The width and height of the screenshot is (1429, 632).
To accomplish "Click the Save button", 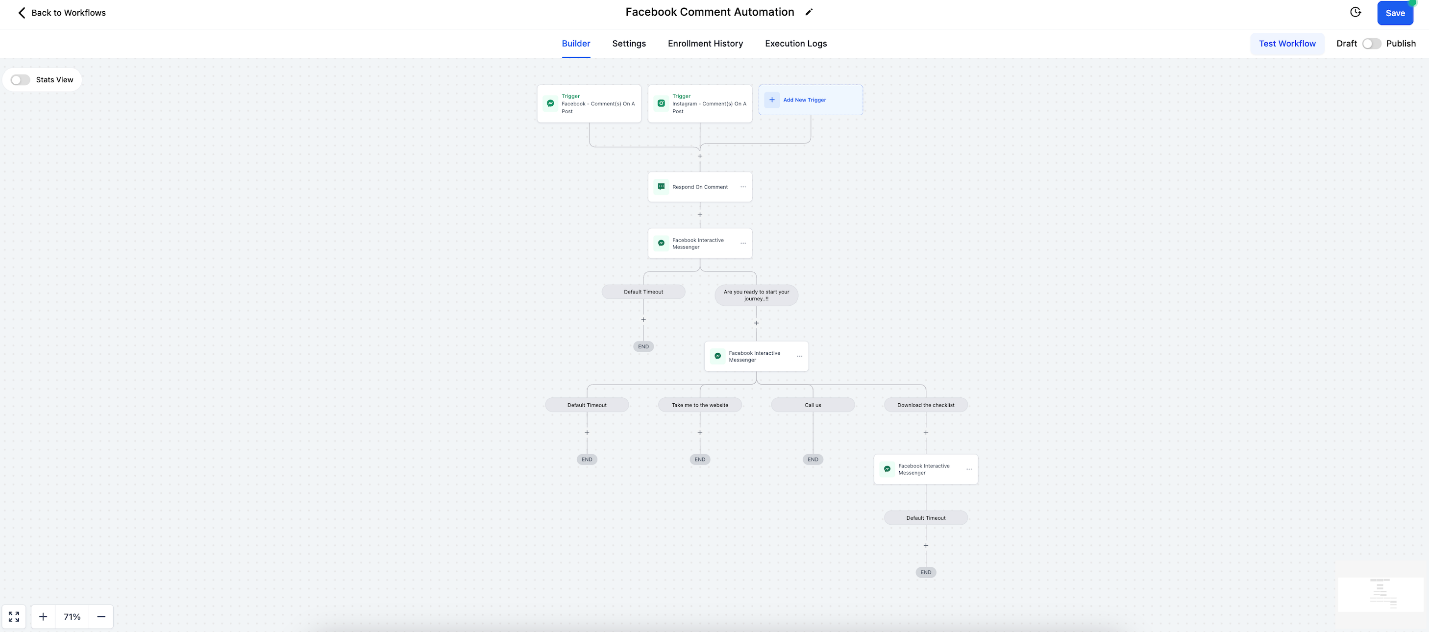I will (1395, 13).
